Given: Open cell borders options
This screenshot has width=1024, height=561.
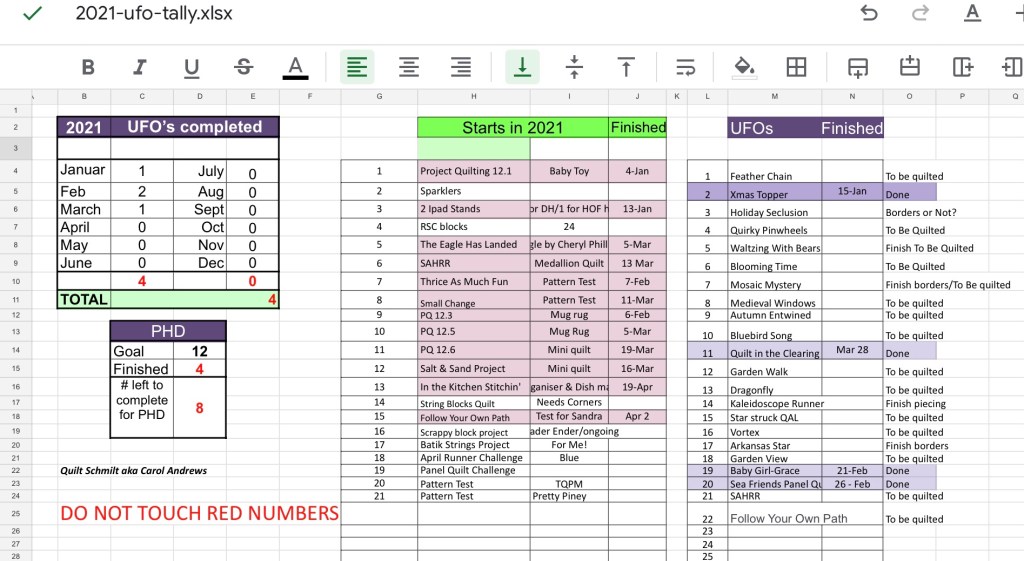Looking at the screenshot, I should (796, 67).
